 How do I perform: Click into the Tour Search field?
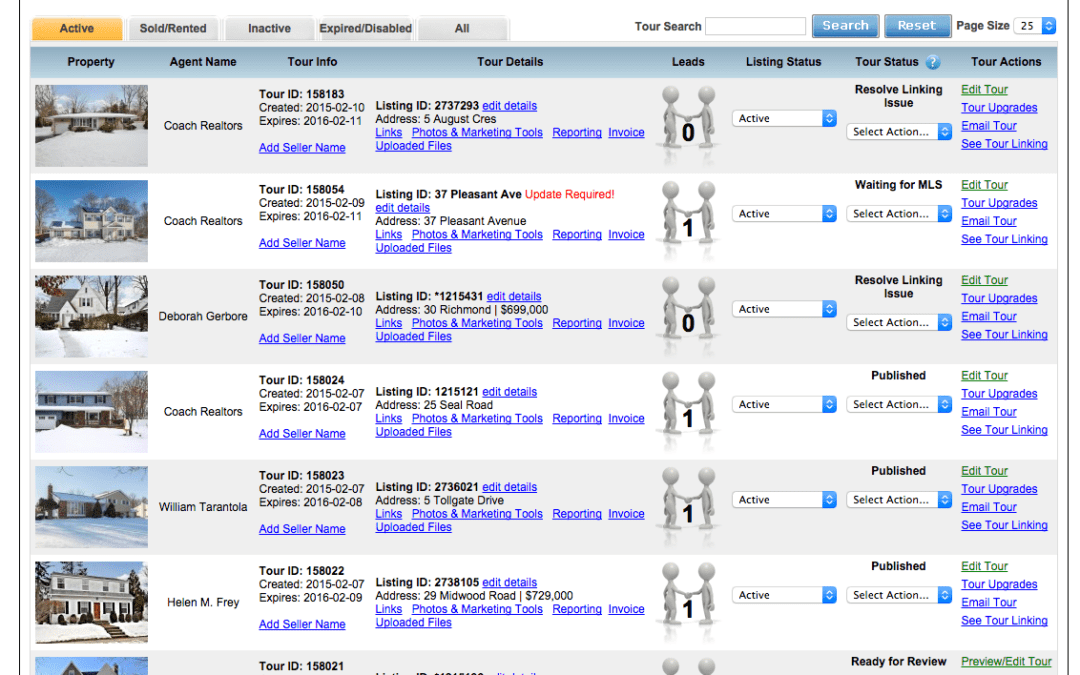click(755, 26)
